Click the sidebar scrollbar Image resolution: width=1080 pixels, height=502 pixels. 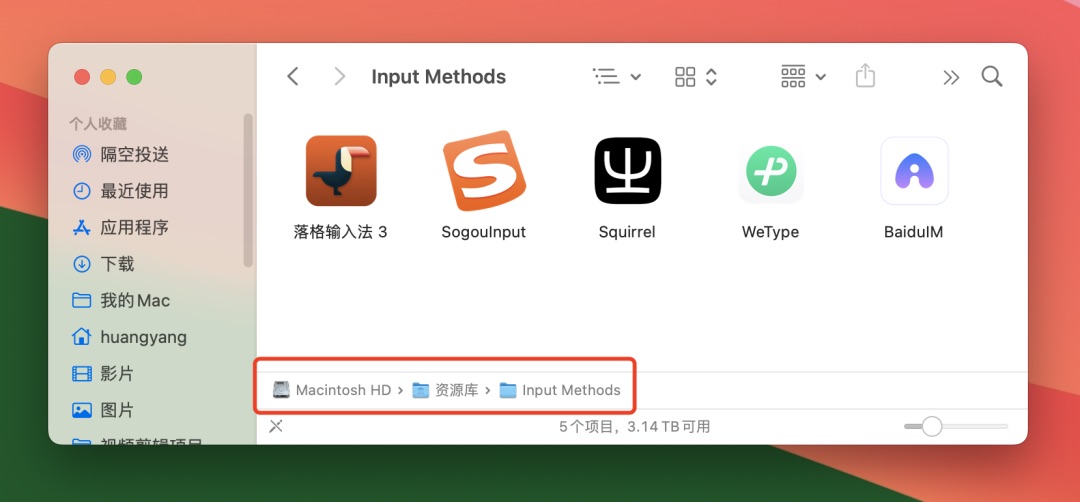tap(248, 191)
